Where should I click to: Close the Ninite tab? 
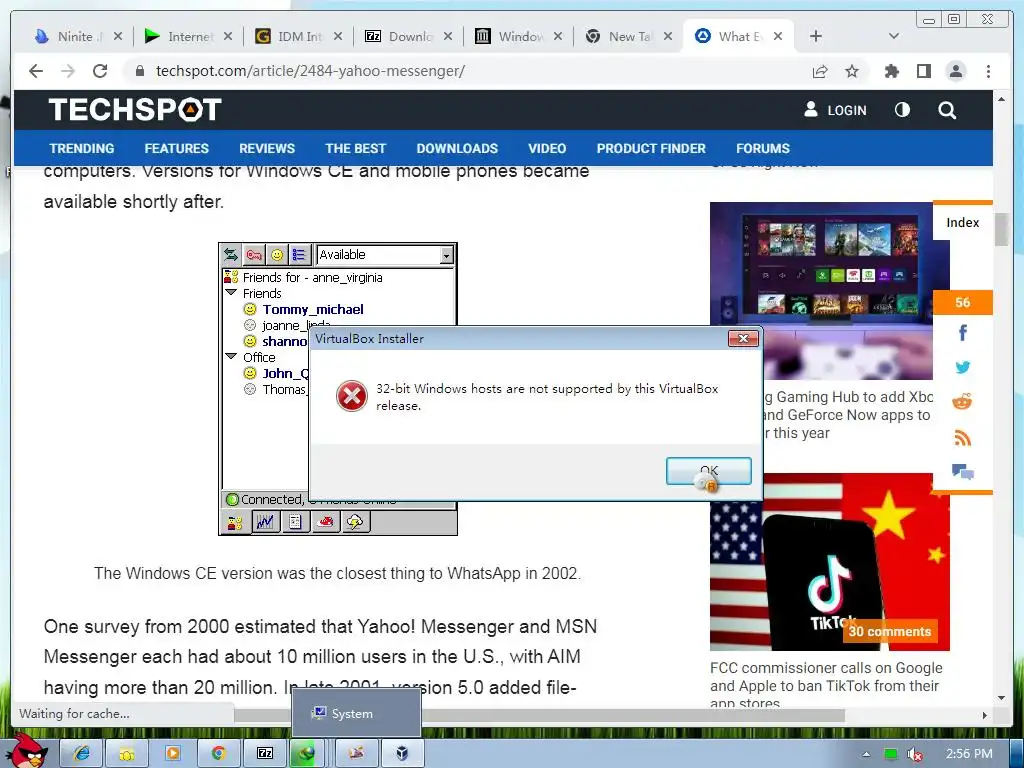[x=118, y=37]
